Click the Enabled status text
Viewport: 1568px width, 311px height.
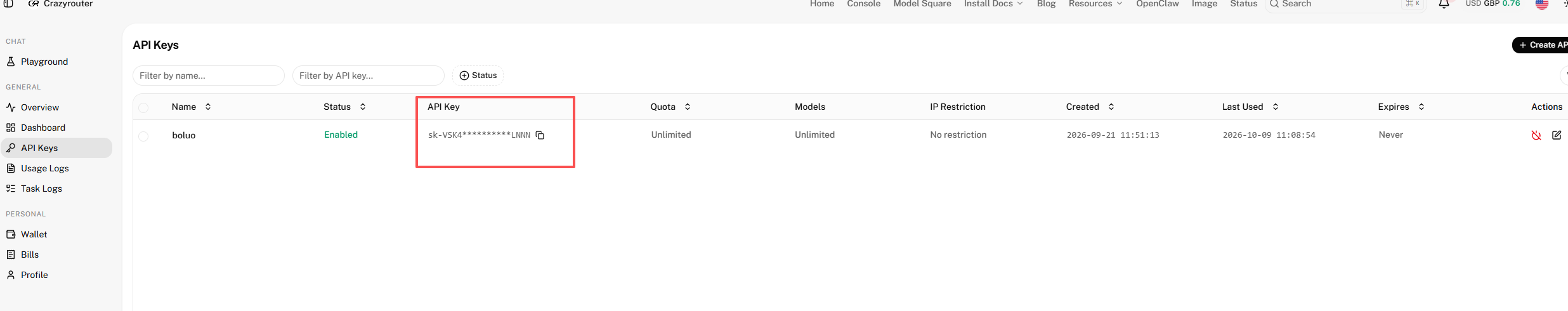tap(341, 135)
